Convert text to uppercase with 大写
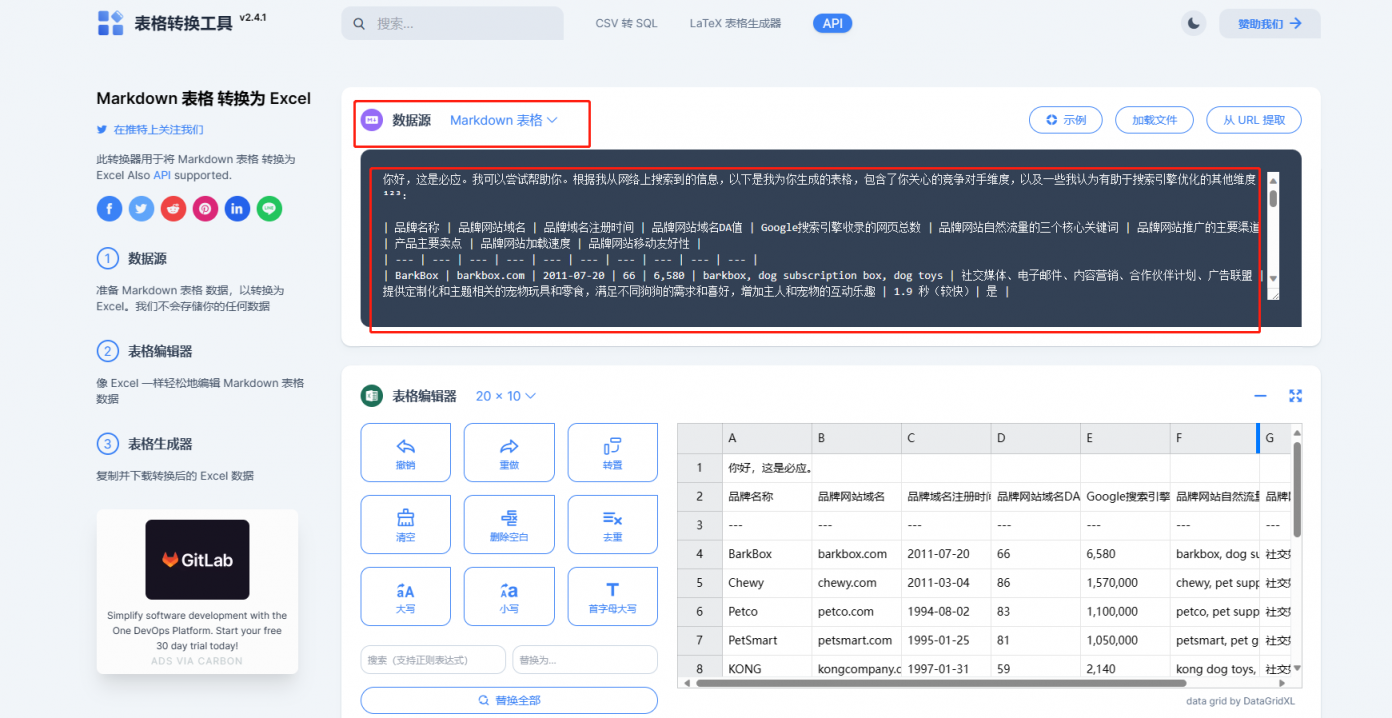Image resolution: width=1392 pixels, height=718 pixels. pos(406,597)
